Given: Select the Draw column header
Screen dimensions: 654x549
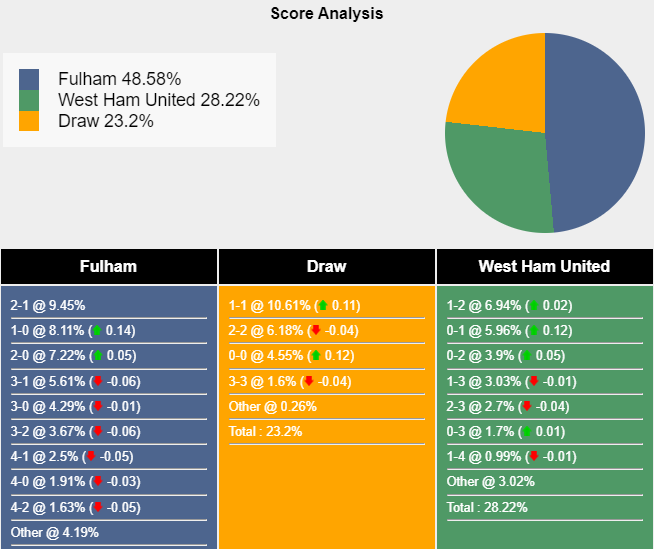Looking at the screenshot, I should click(327, 267).
